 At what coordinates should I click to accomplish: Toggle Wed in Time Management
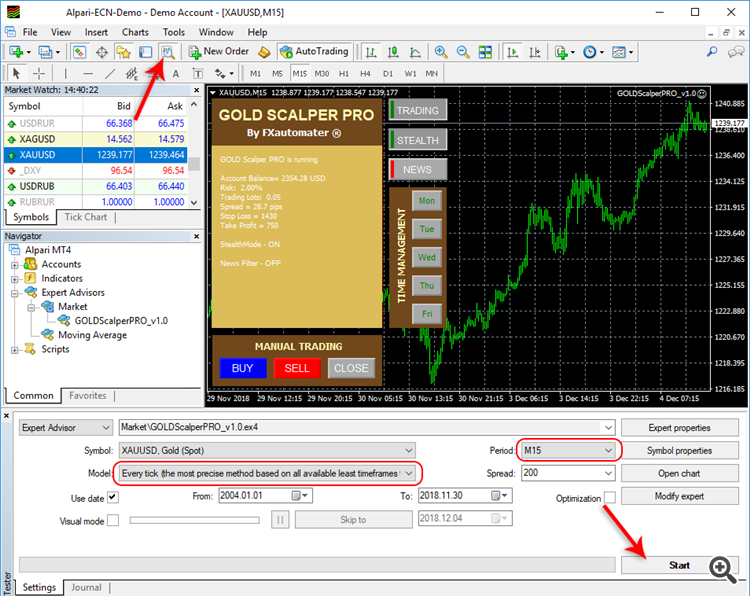click(x=427, y=257)
